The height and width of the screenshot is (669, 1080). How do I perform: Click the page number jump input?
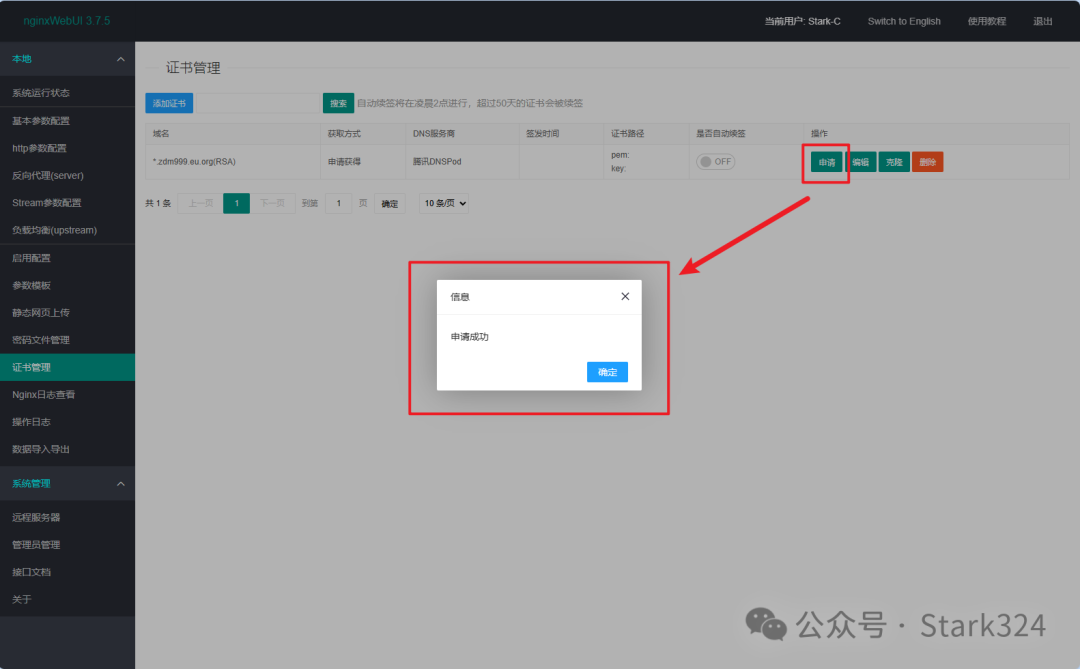[338, 203]
